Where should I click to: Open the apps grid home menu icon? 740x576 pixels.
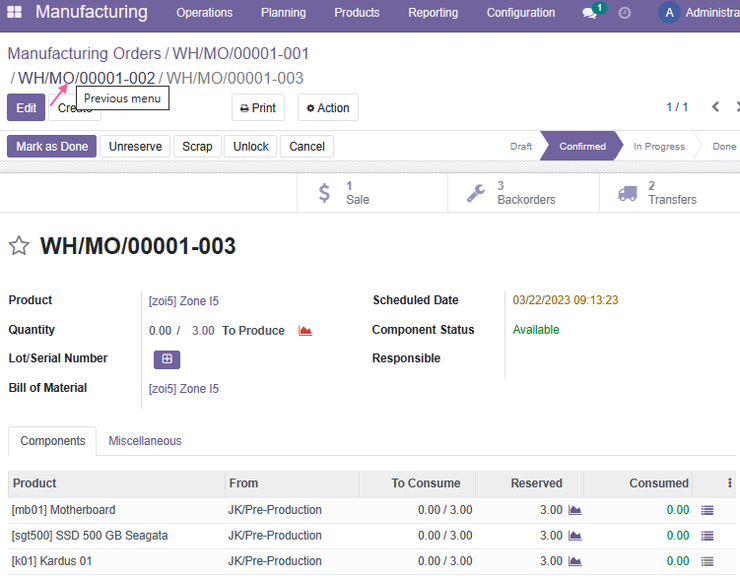point(14,12)
